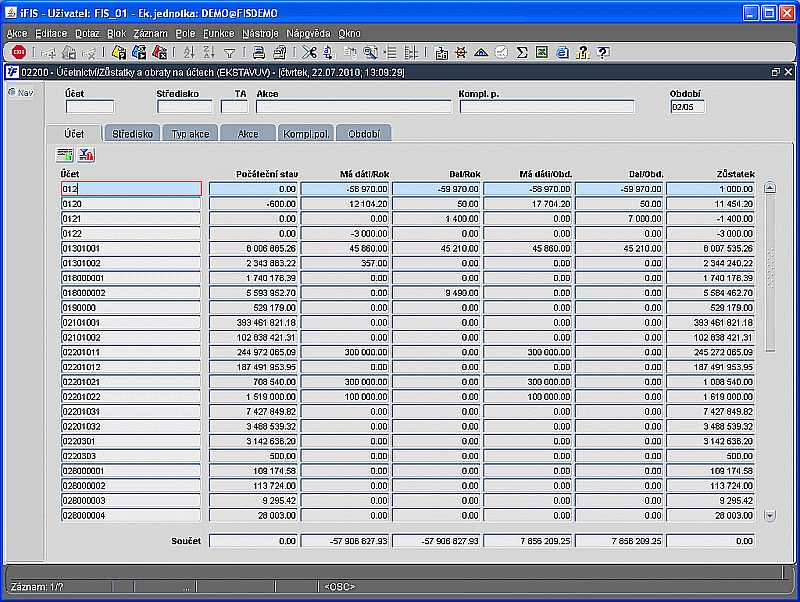This screenshot has width=800, height=602.
Task: Click the scissors cut icon
Action: pos(309,53)
